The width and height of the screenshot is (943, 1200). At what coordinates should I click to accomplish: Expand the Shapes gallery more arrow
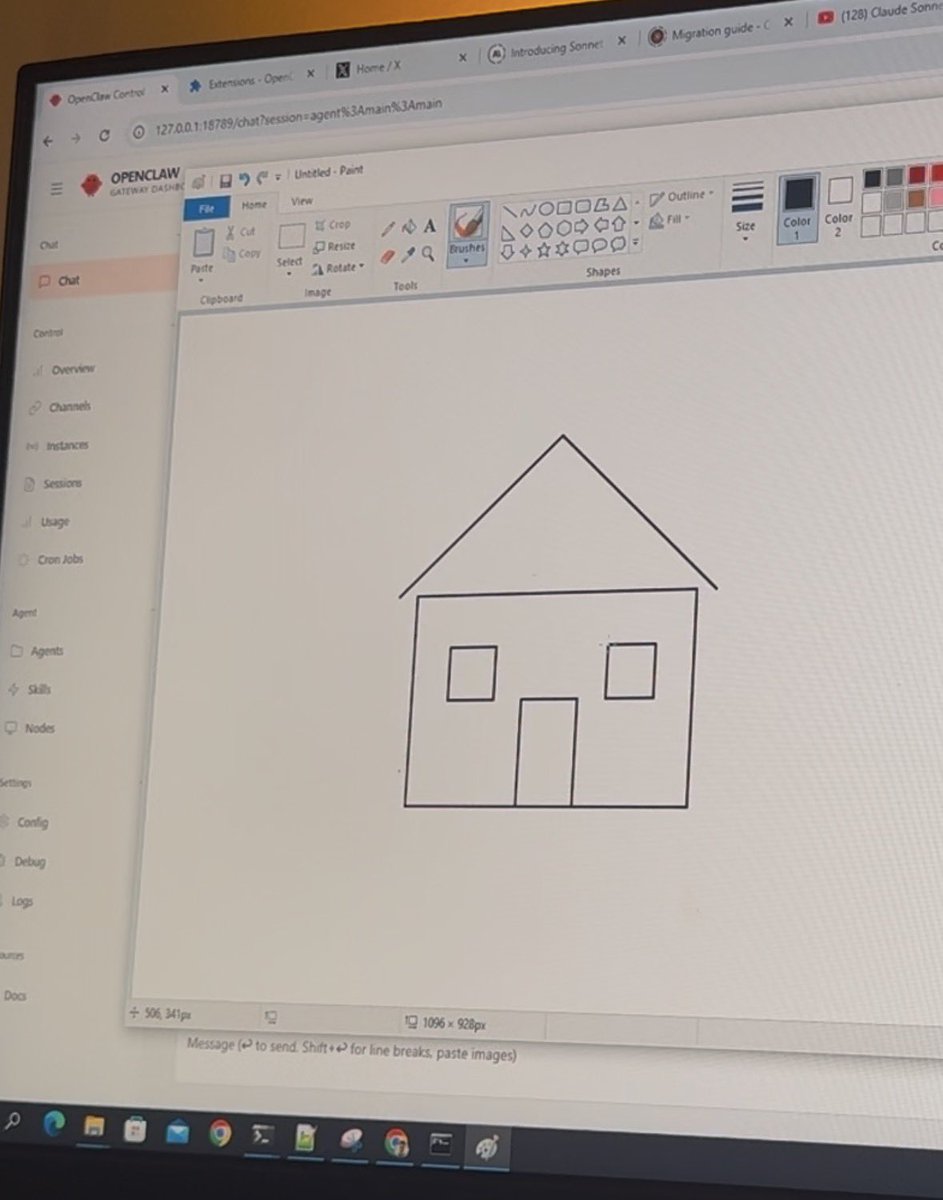(636, 243)
